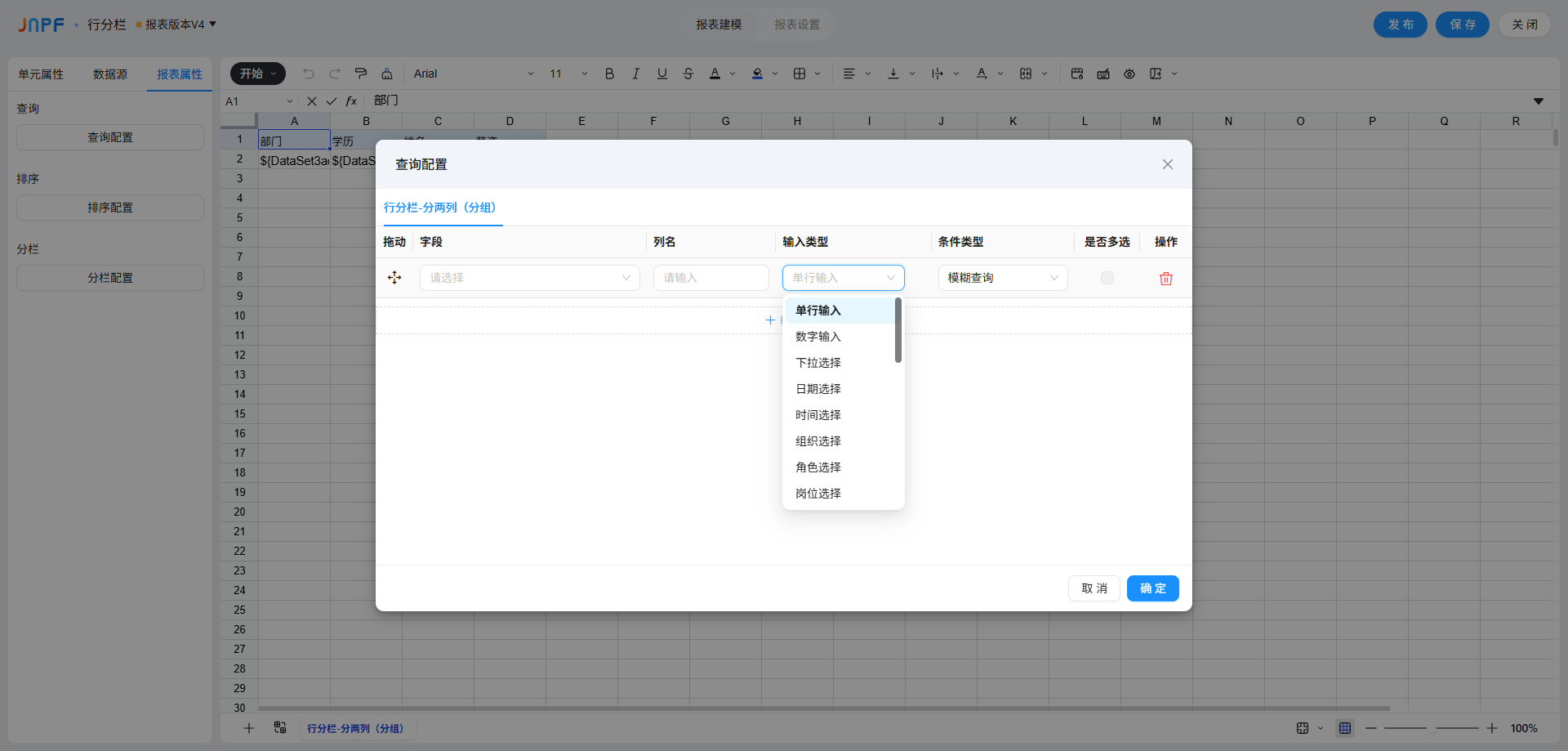Expand the 条件类型 模糊查询 dropdown
The height and width of the screenshot is (751, 1568).
tap(1002, 278)
